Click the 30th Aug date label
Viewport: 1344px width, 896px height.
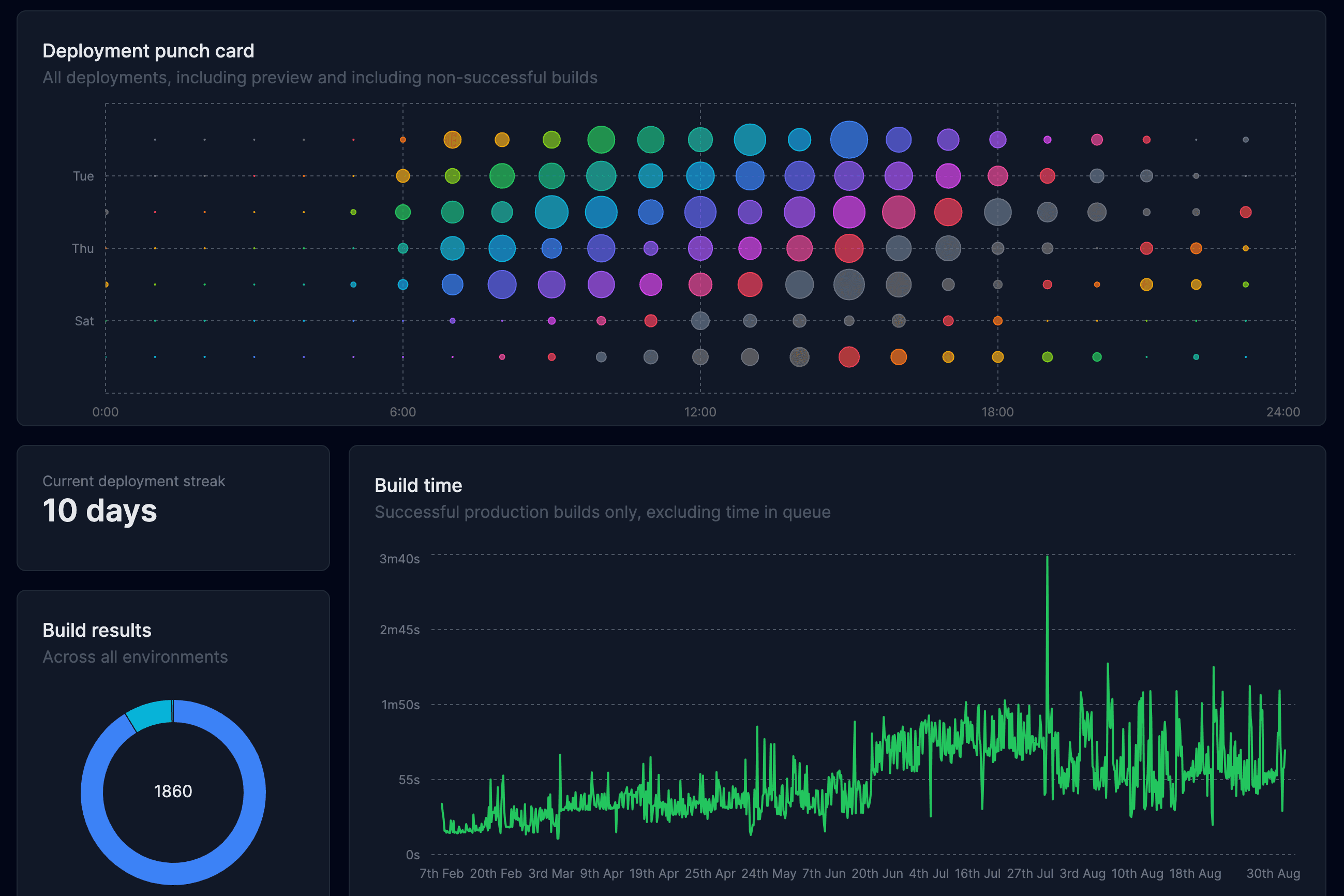(1273, 873)
